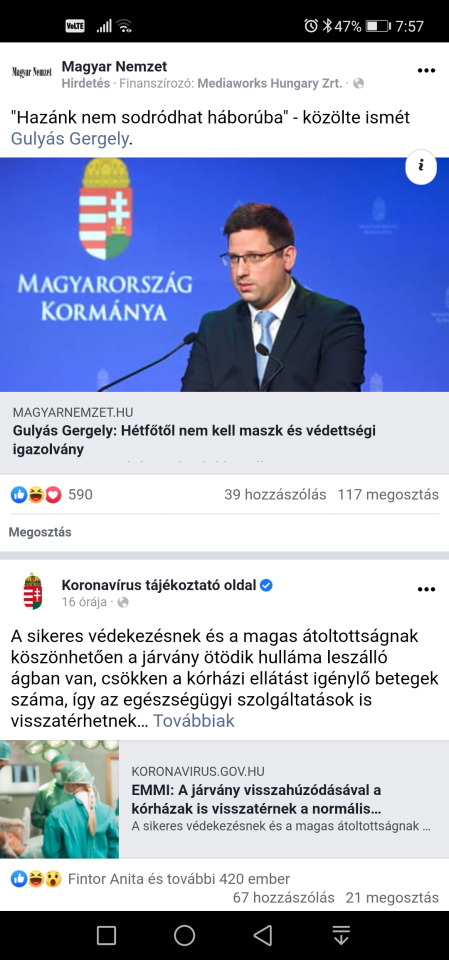Image resolution: width=449 pixels, height=960 pixels.
Task: Open the Gulyás Gergely press photo
Action: click(x=224, y=275)
